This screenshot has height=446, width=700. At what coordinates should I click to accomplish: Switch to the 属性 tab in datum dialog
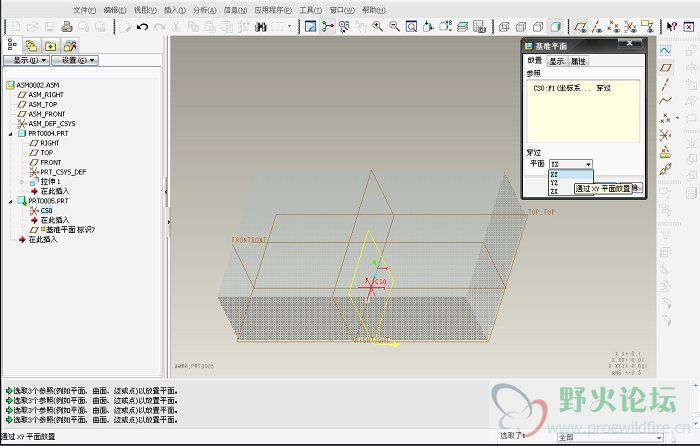coord(578,61)
